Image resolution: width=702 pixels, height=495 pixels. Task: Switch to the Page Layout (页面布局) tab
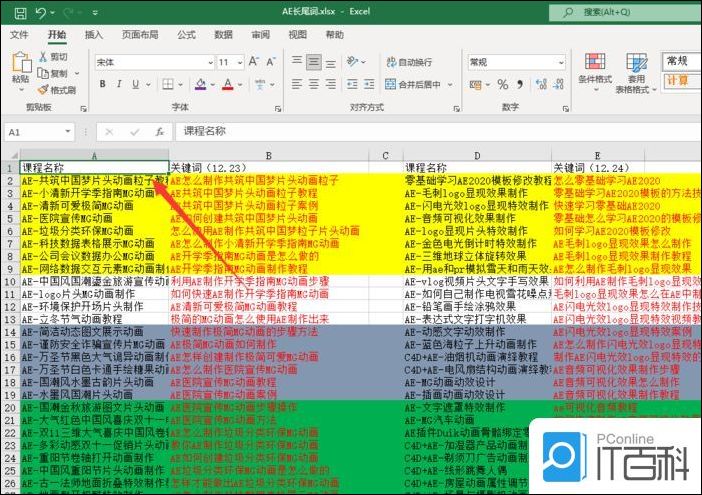(140, 35)
